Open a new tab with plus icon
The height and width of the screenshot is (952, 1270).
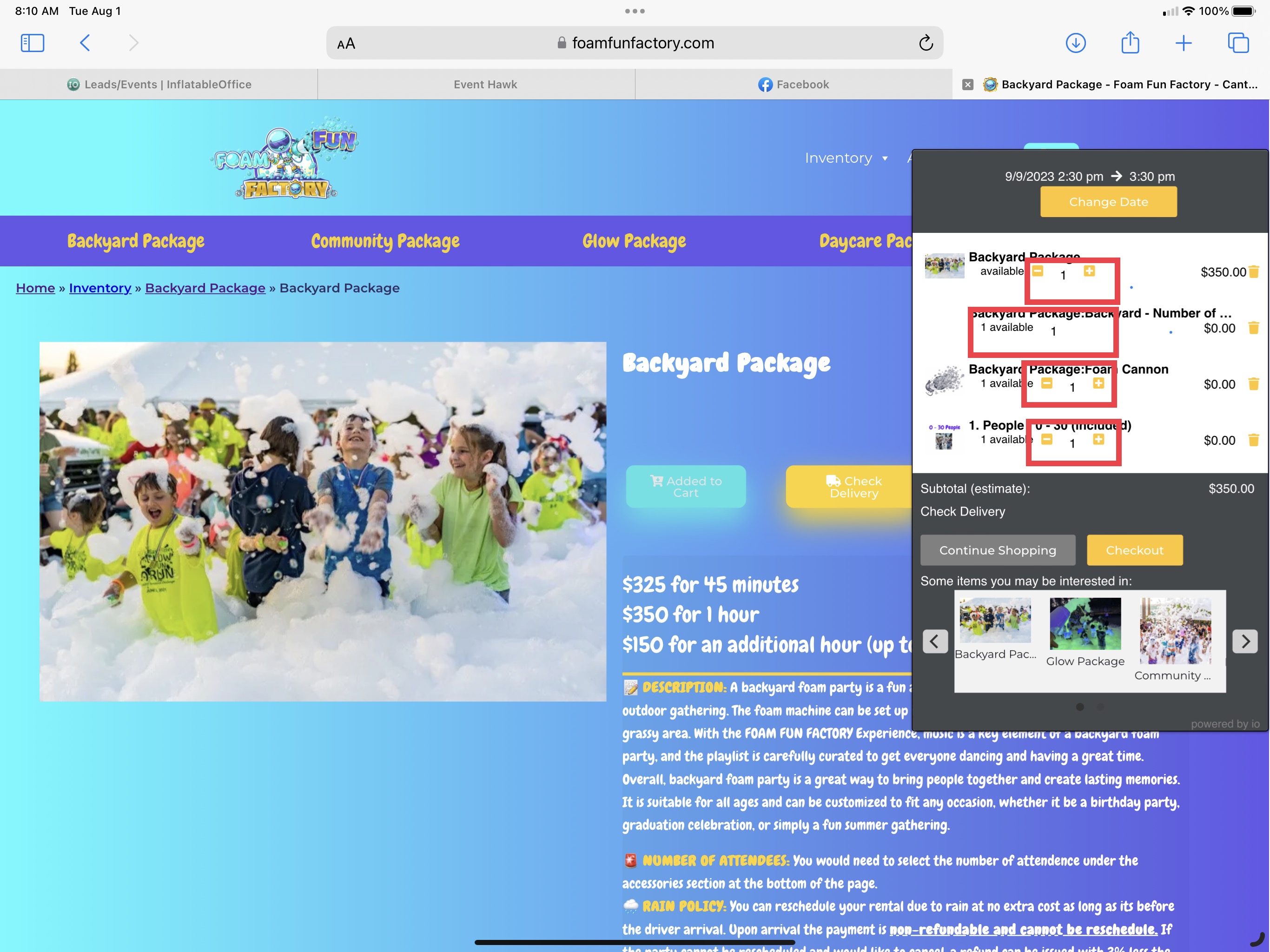click(x=1184, y=43)
